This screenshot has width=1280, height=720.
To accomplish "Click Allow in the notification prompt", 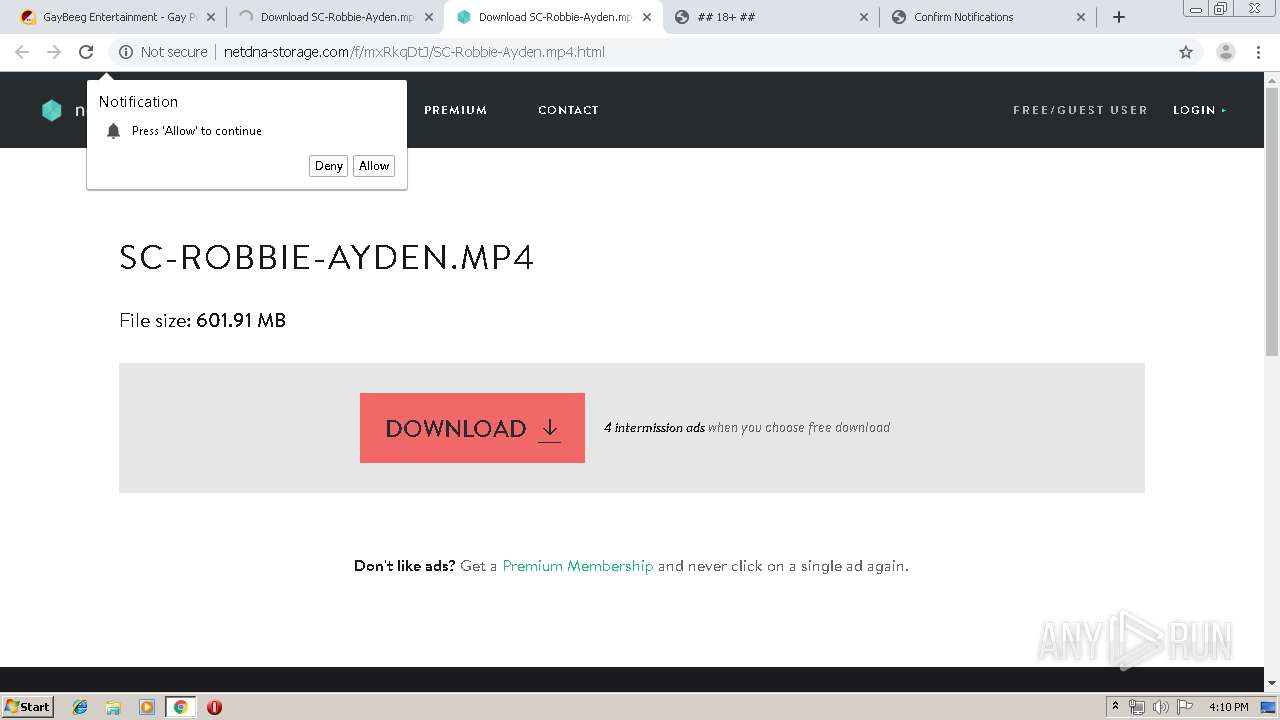I will click(374, 166).
